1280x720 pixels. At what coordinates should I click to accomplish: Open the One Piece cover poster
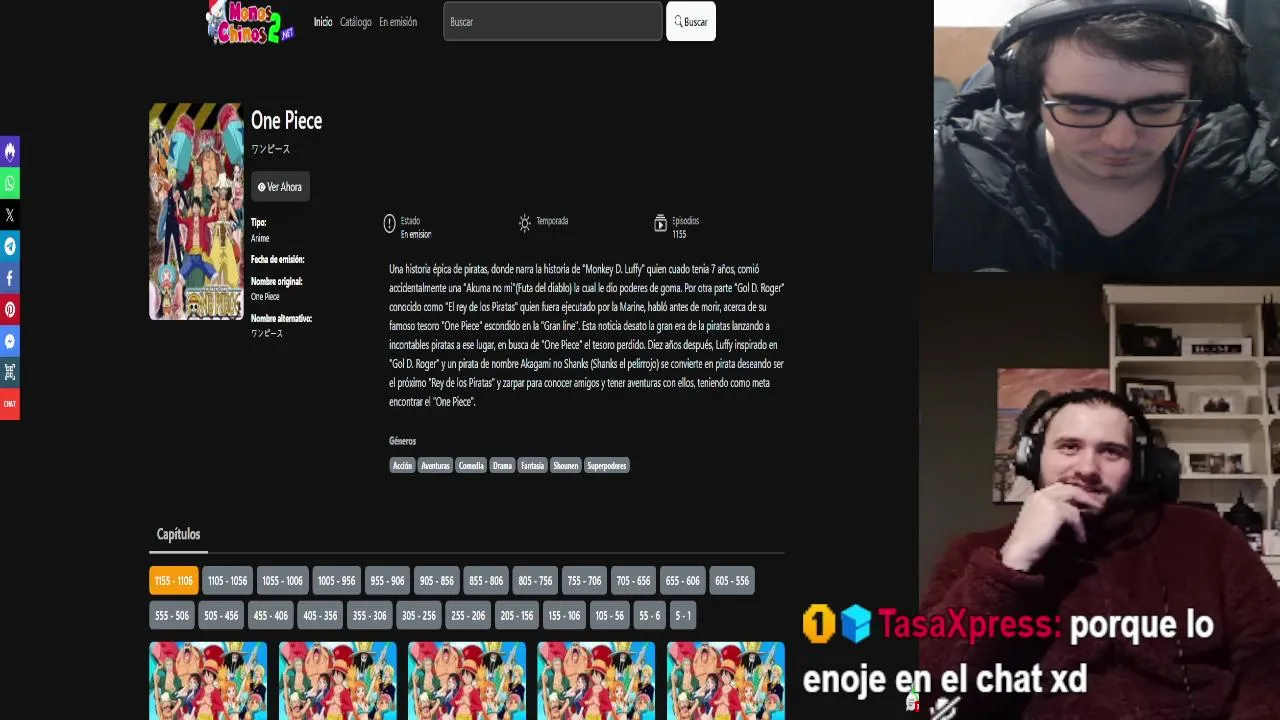click(196, 211)
